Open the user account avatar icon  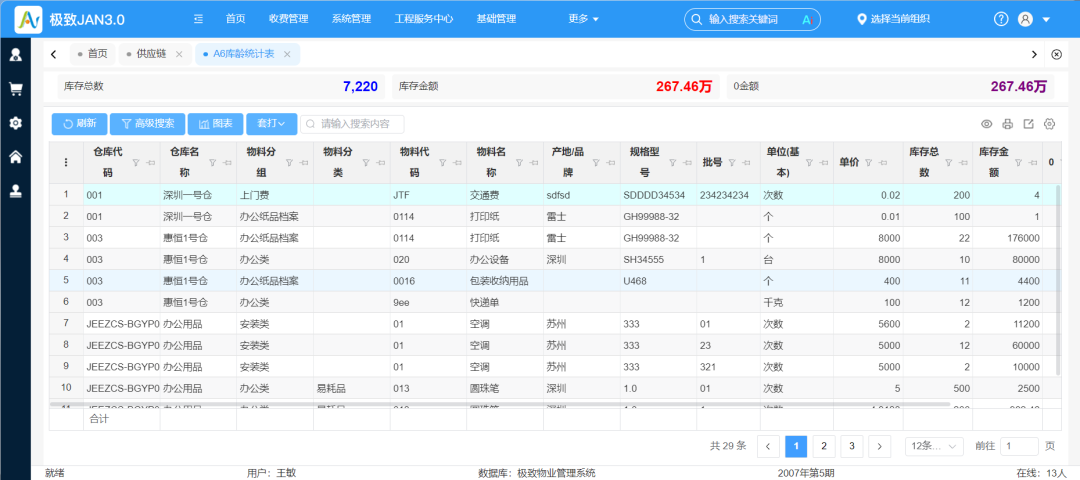[1025, 19]
